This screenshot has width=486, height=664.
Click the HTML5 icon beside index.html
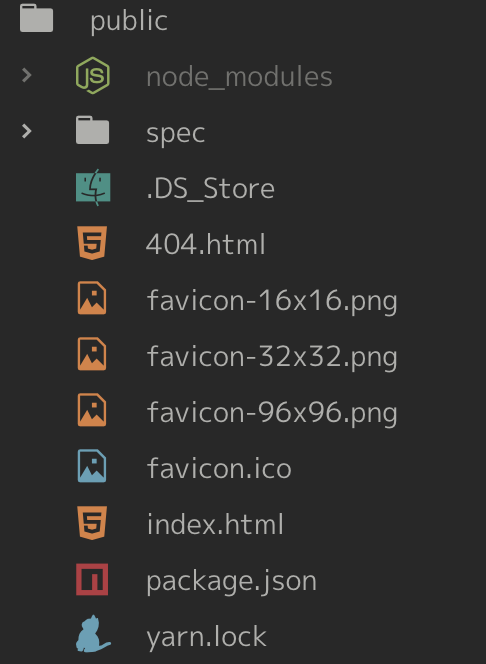(92, 523)
